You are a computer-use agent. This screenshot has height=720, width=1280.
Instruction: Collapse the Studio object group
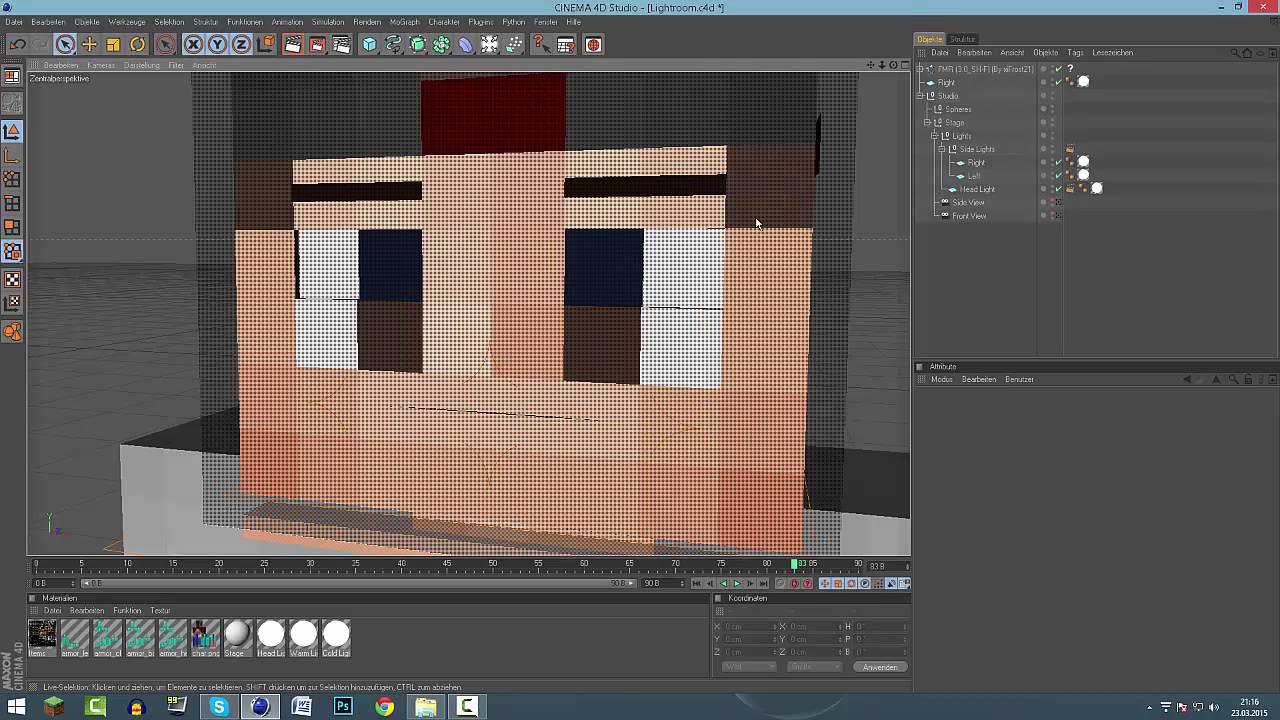pyautogui.click(x=921, y=96)
